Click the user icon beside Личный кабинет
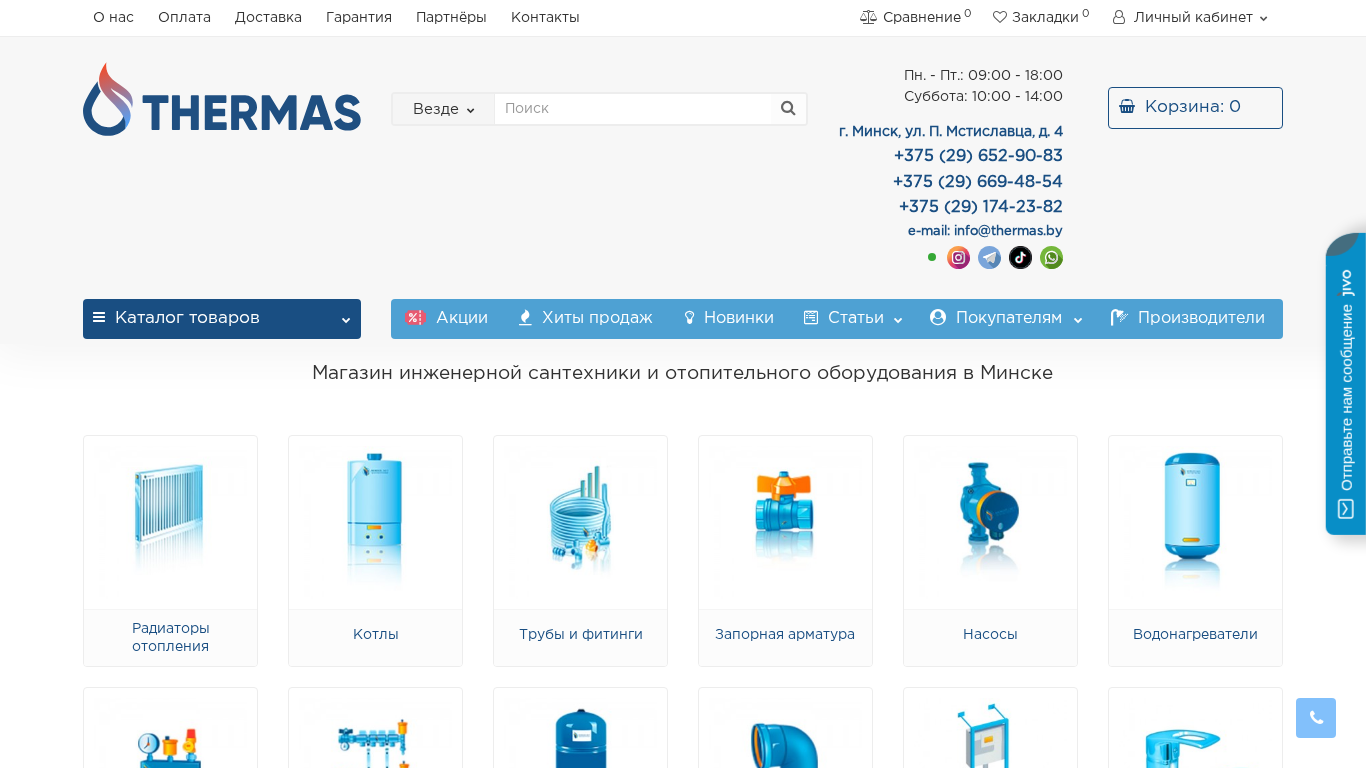This screenshot has height=768, width=1366. [1119, 17]
